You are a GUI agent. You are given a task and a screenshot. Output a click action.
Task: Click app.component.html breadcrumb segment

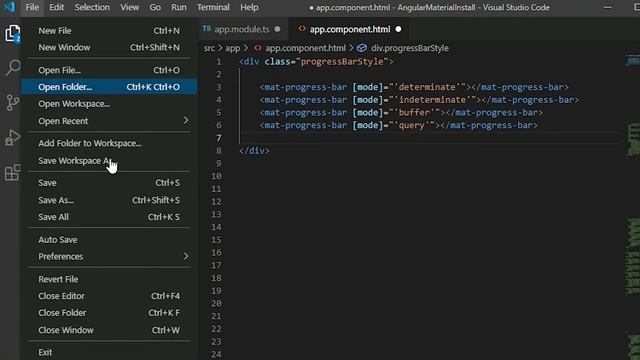pyautogui.click(x=305, y=48)
